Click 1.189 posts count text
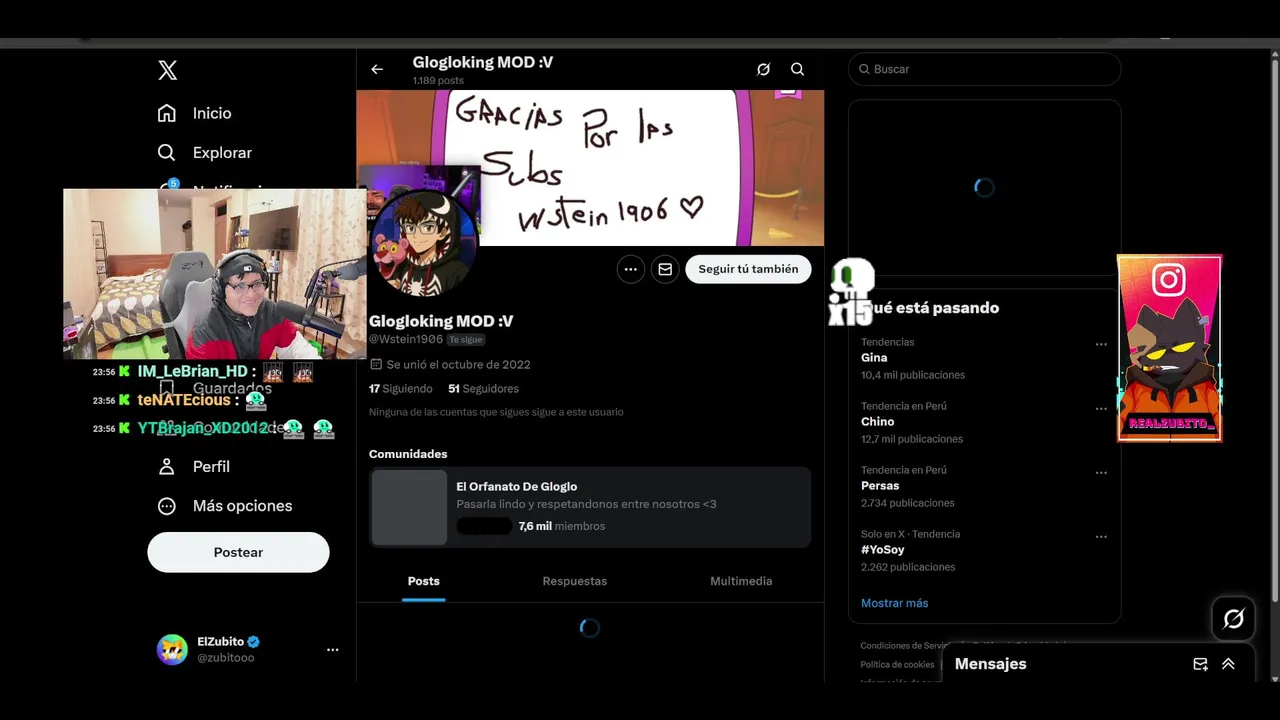The width and height of the screenshot is (1280, 720). click(438, 80)
